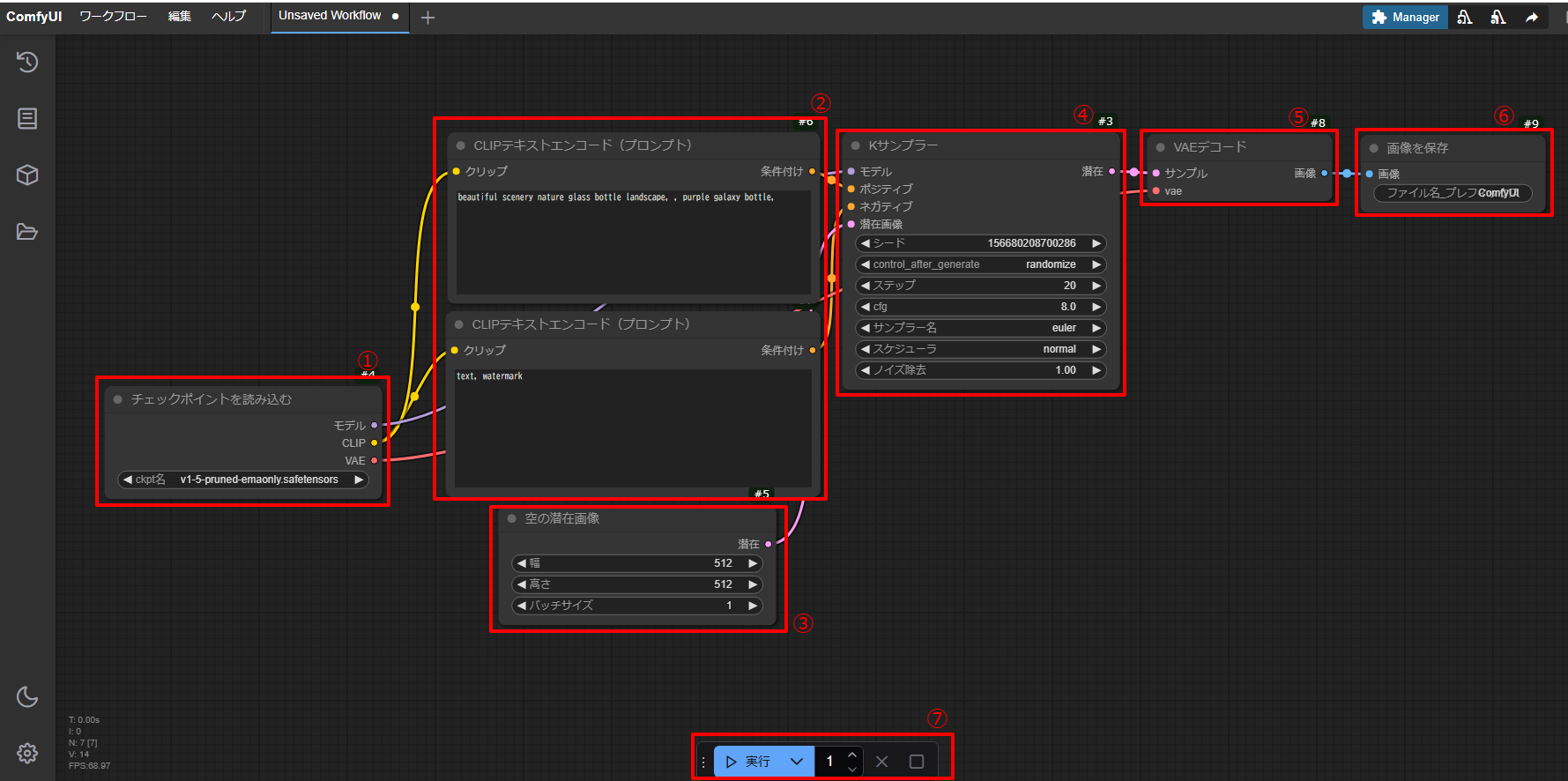Click the 潜在 output socket on Kサンプラー

1111,172
